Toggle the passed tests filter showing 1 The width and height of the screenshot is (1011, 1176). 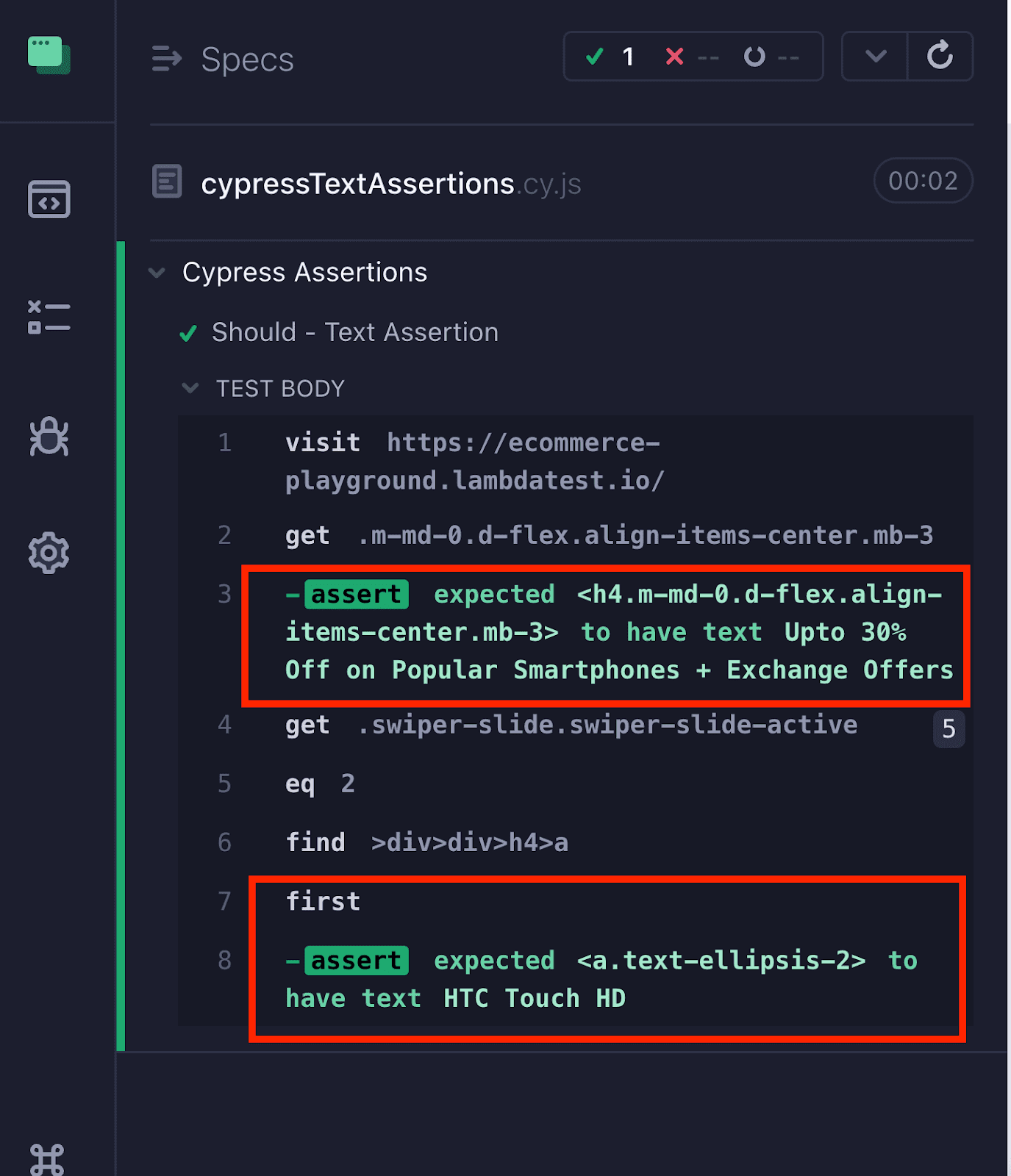pos(610,57)
